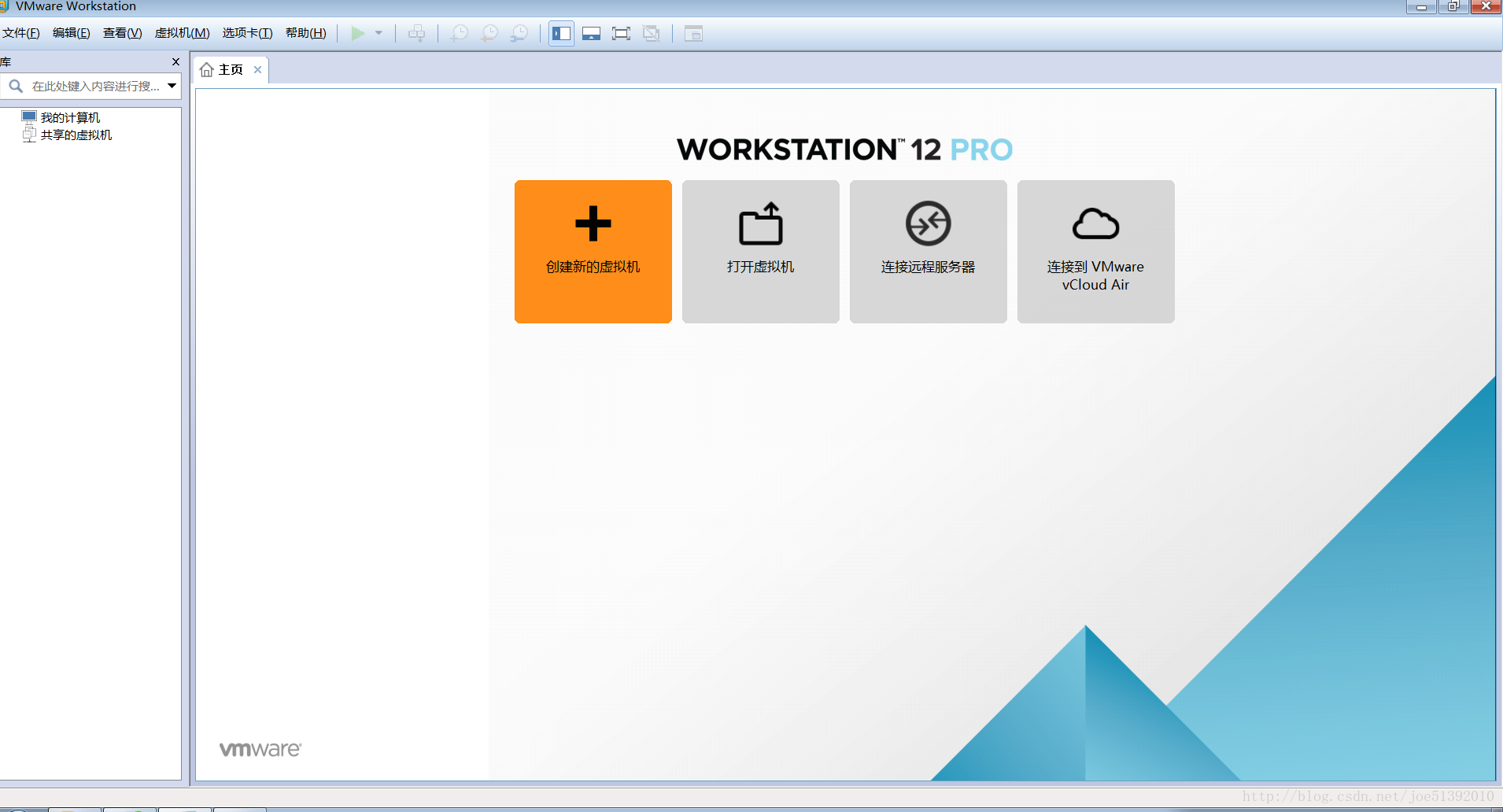1503x812 pixels.
Task: Click the Revert to Snapshot toolbar icon
Action: point(489,33)
